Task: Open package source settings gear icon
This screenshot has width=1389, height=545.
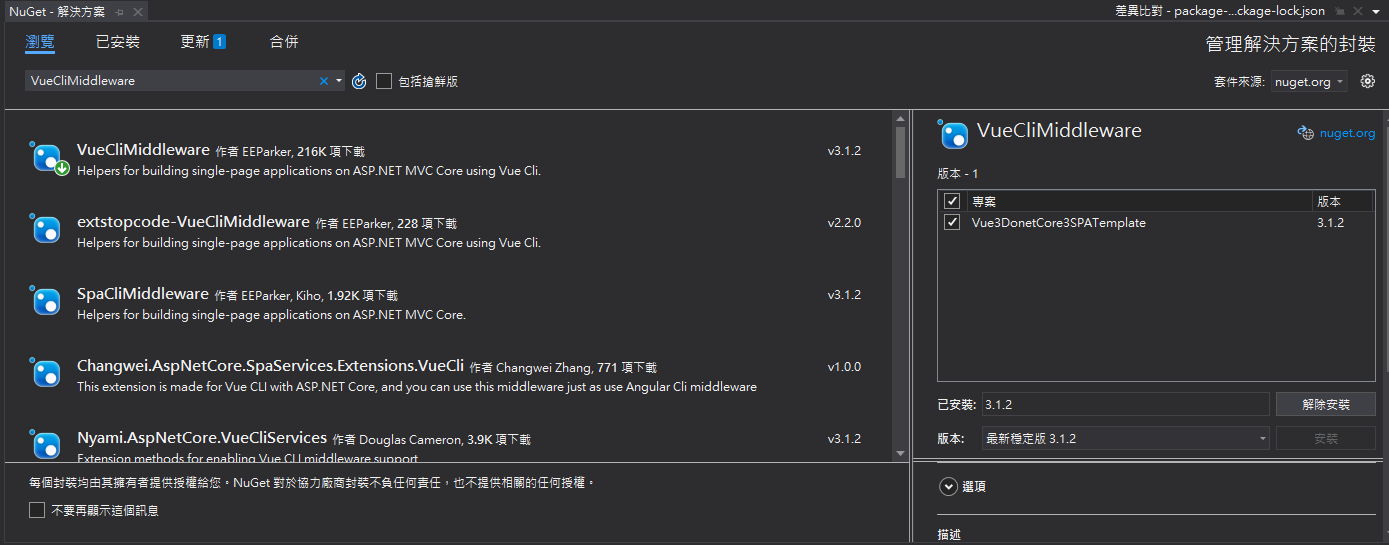Action: click(1368, 81)
